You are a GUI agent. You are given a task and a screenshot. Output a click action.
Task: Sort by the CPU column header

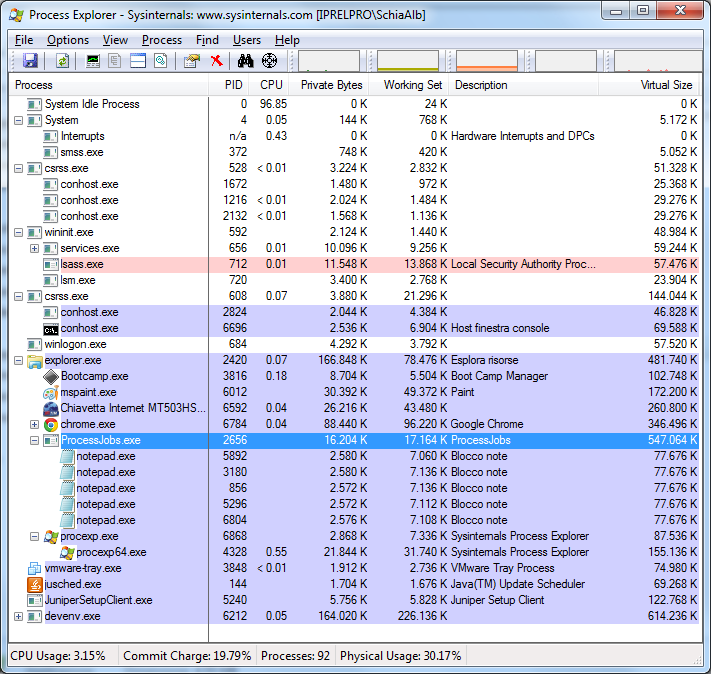(x=270, y=85)
